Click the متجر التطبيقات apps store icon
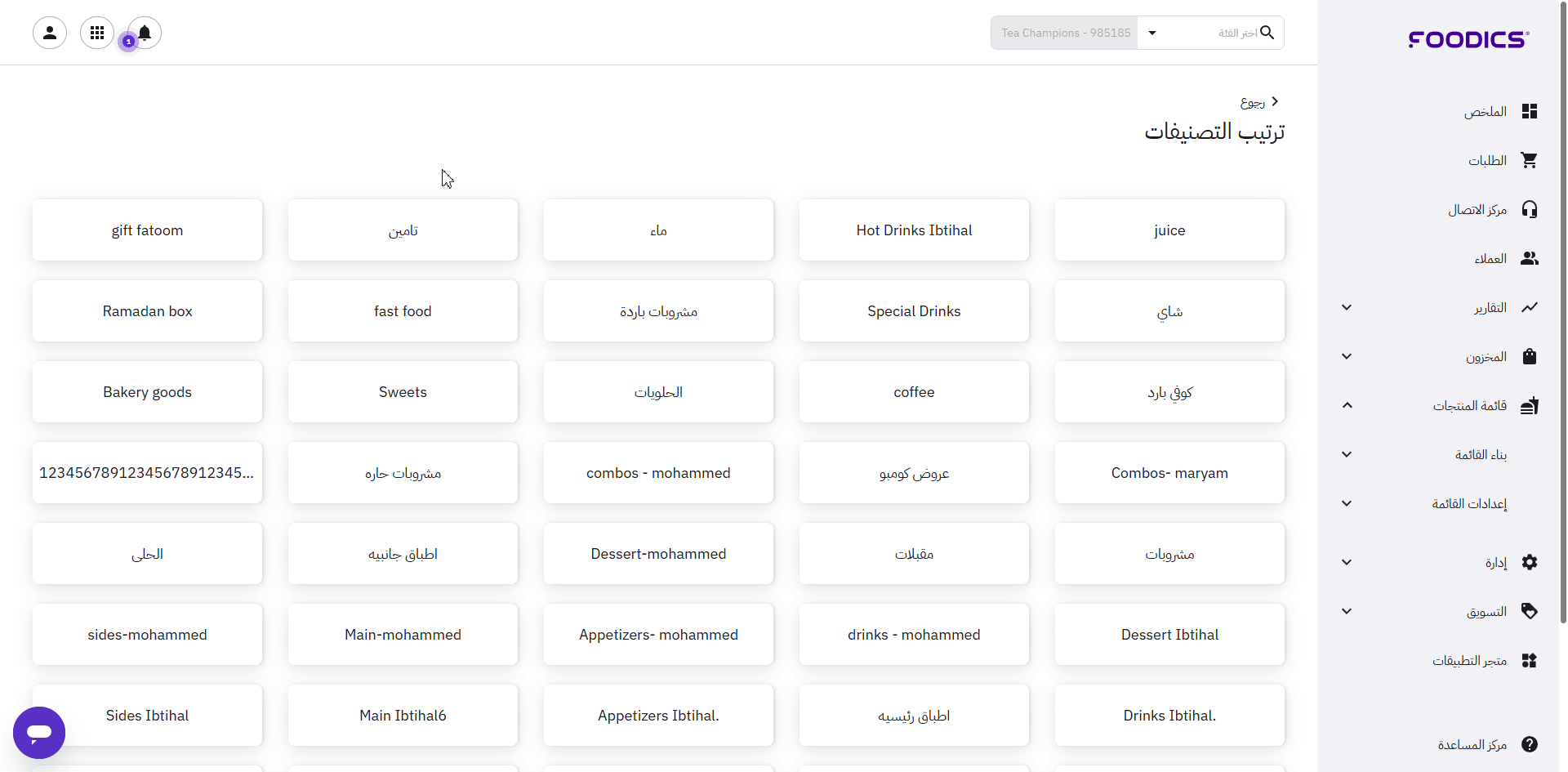The width and height of the screenshot is (1568, 772). click(1529, 661)
